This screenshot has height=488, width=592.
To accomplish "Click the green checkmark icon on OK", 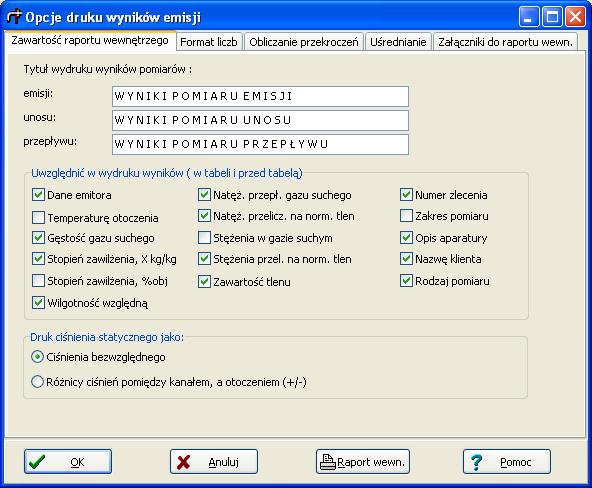I will 37,462.
